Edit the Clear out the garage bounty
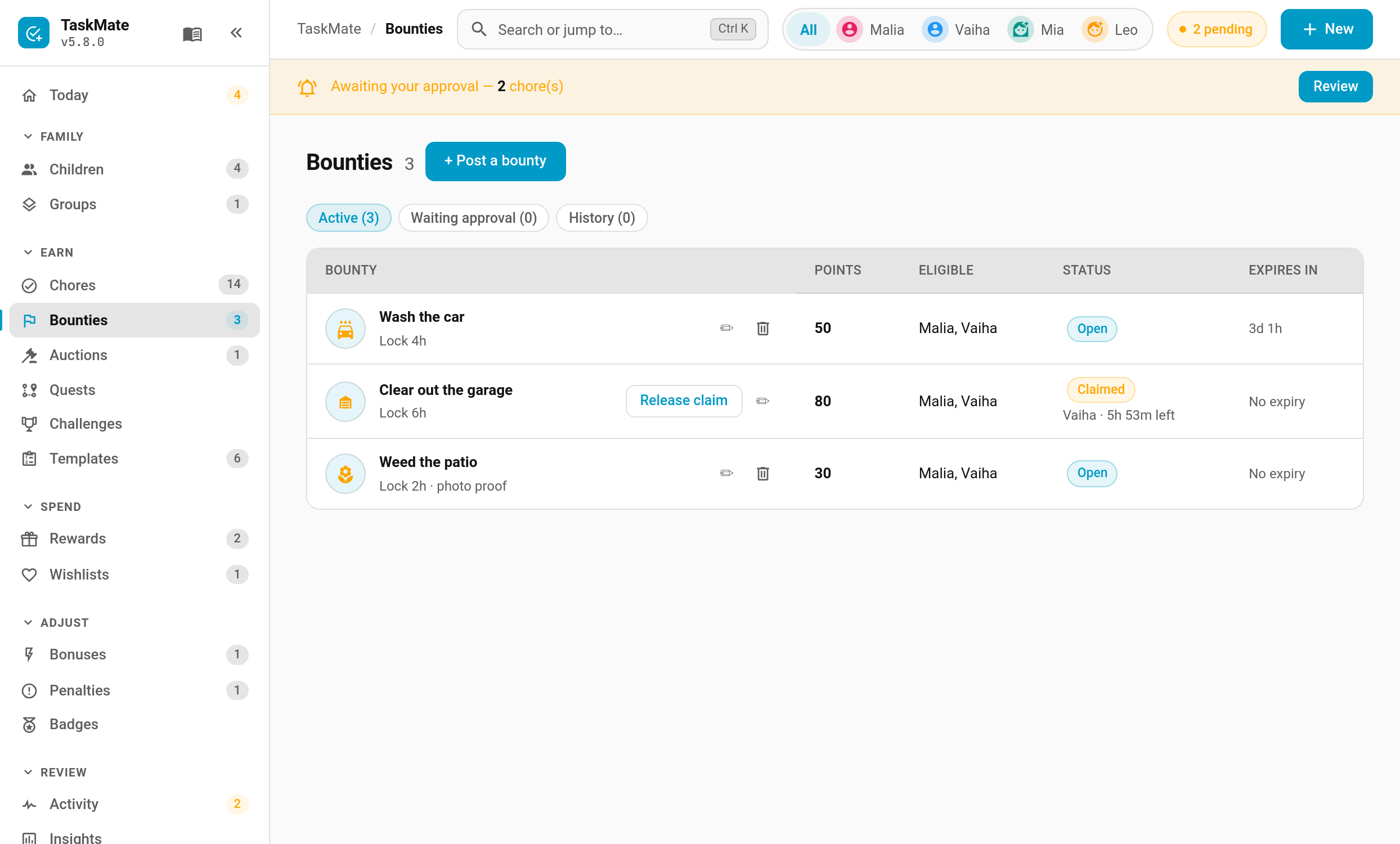Viewport: 1400px width, 844px height. click(x=762, y=401)
